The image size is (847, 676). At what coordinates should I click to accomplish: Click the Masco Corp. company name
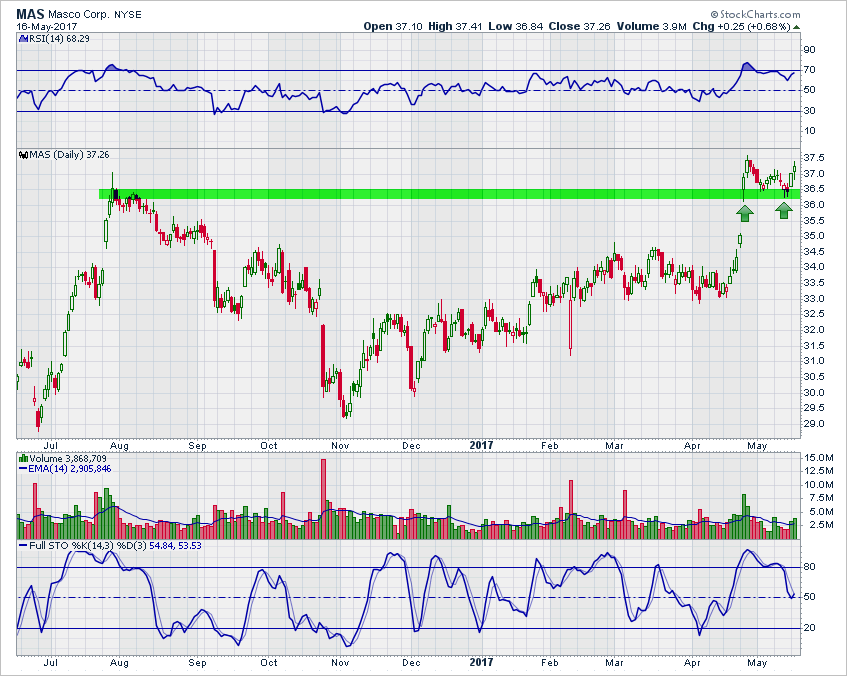point(79,15)
